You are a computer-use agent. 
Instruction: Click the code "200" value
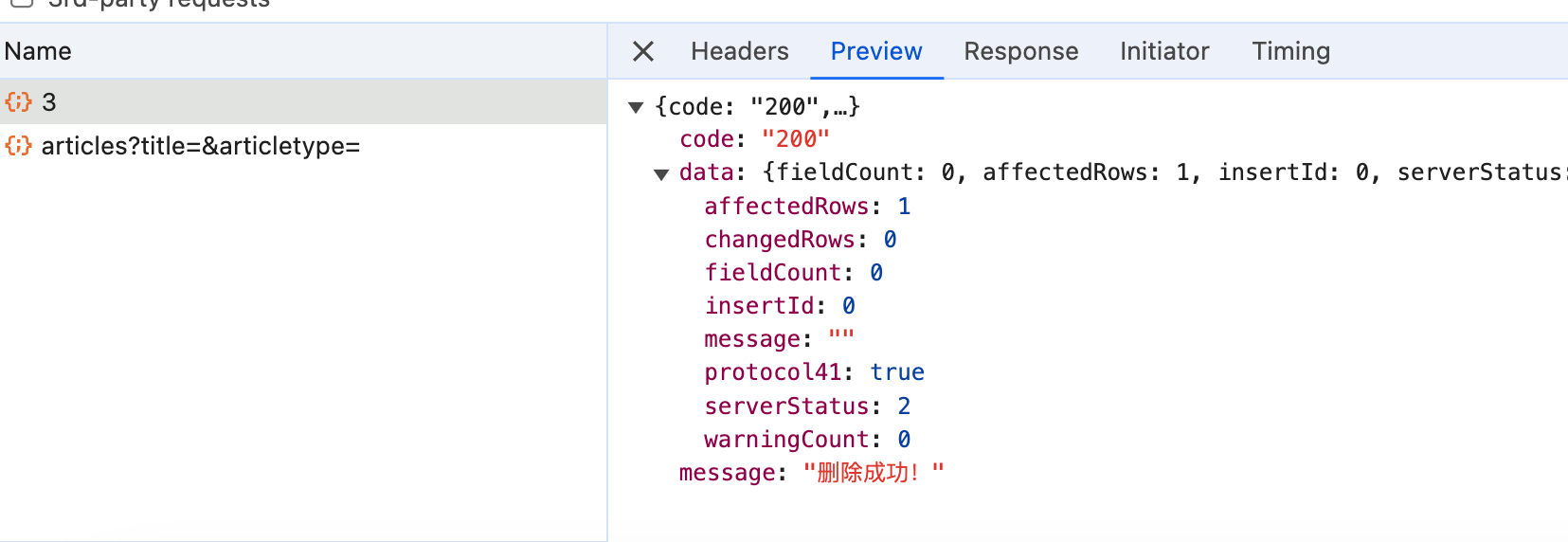point(795,139)
